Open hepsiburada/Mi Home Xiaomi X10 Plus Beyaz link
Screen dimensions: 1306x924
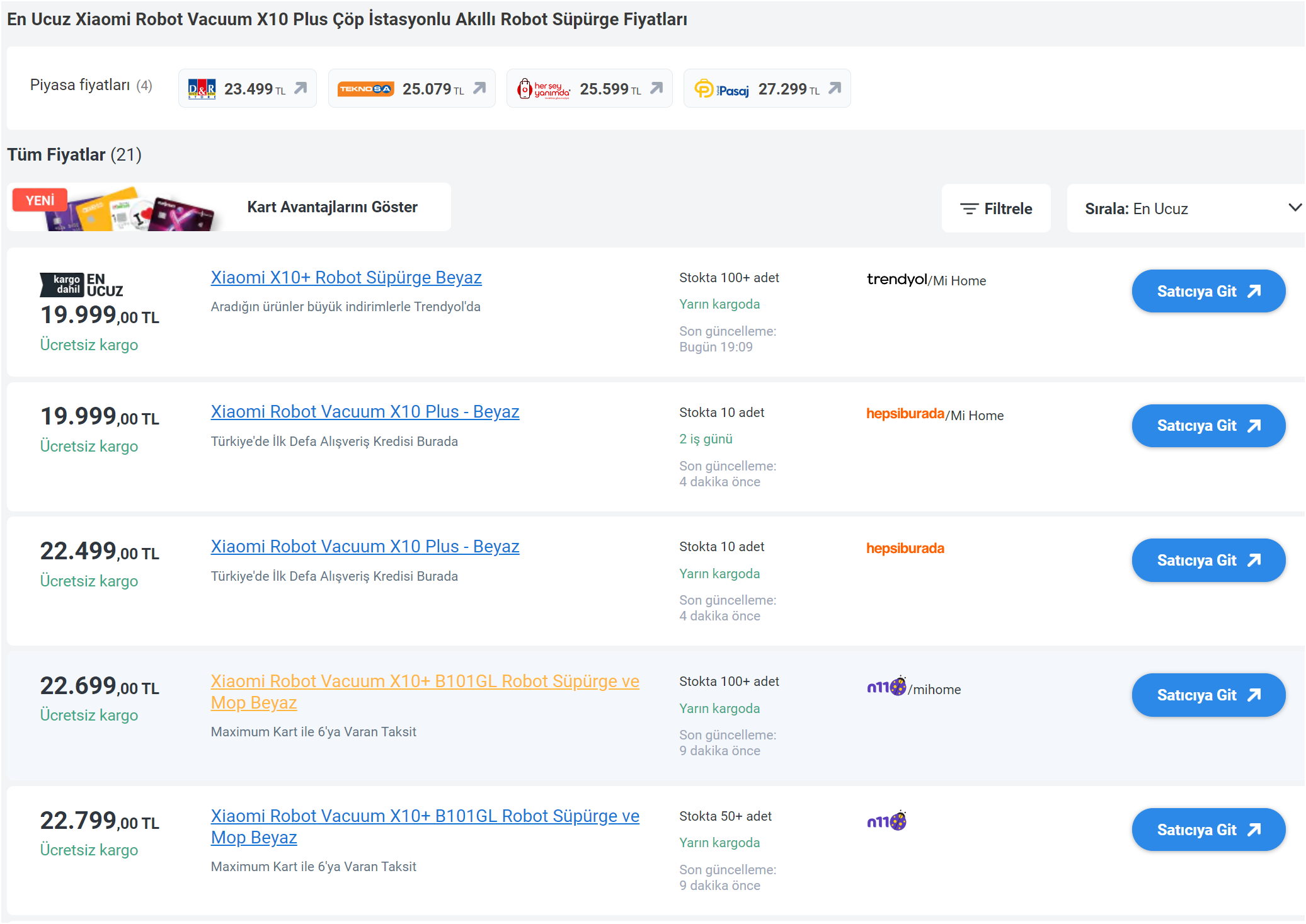coord(365,411)
